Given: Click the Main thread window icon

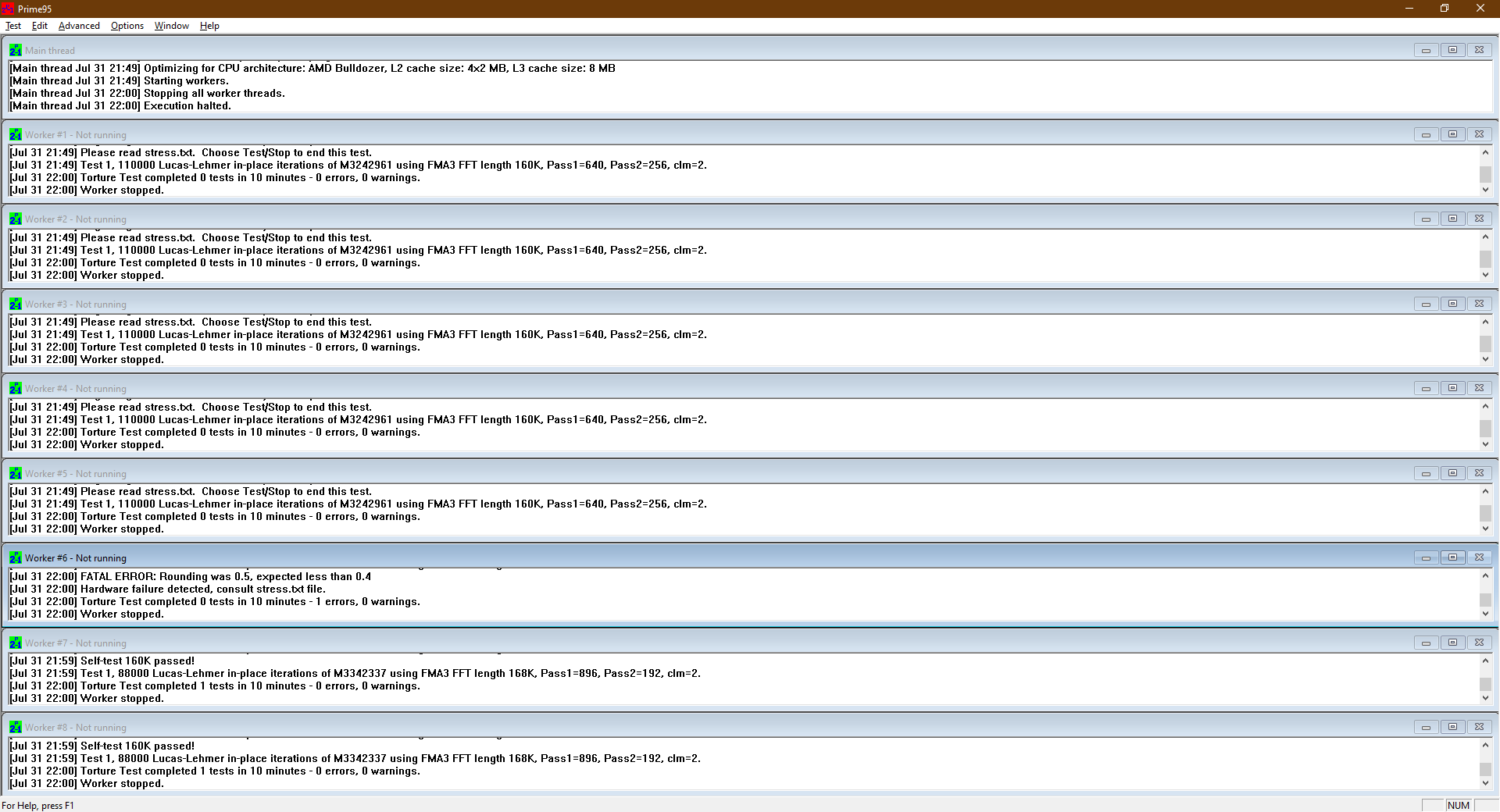Looking at the screenshot, I should click(x=16, y=50).
